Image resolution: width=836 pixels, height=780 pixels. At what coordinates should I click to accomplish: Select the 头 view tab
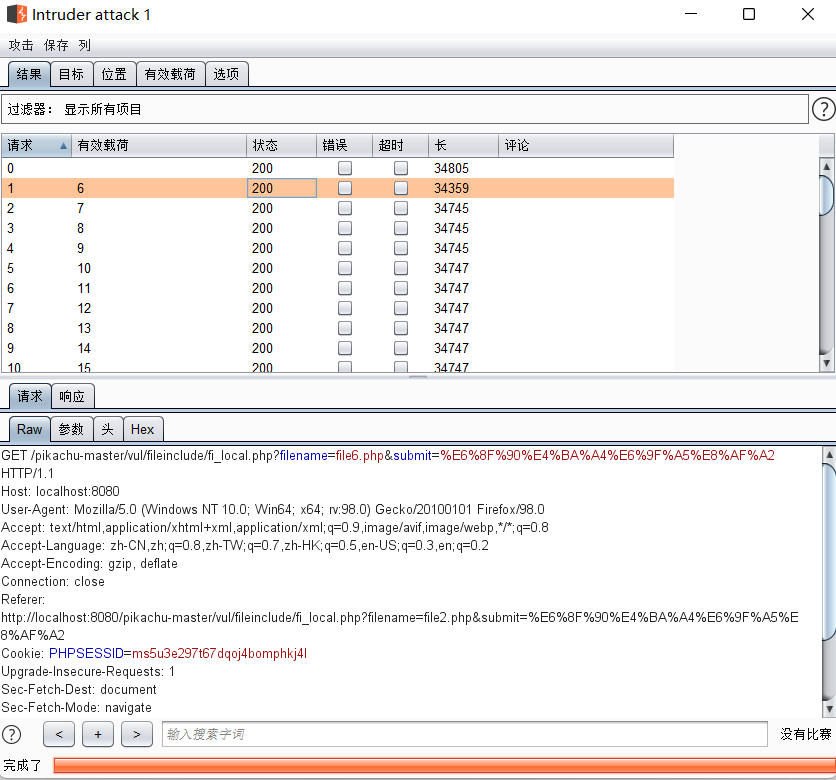(108, 429)
